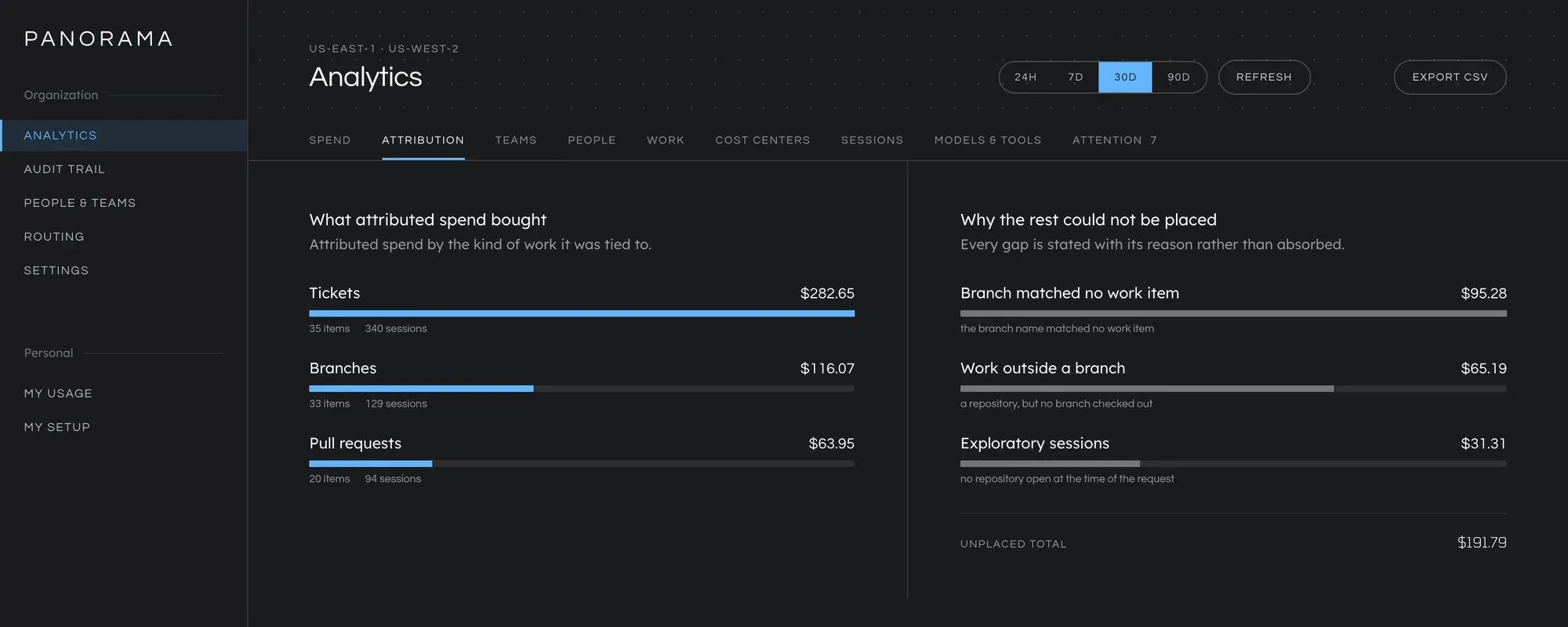This screenshot has height=627, width=1568.
Task: Click the Tickets row label
Action: (335, 293)
